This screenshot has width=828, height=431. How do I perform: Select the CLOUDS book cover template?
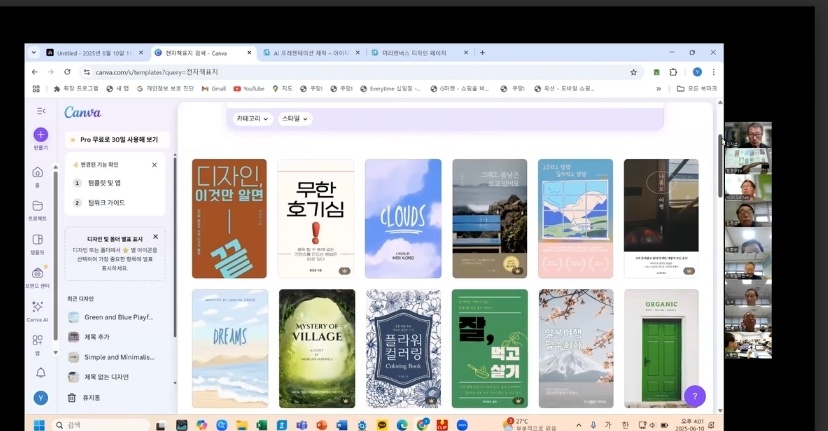coord(403,218)
